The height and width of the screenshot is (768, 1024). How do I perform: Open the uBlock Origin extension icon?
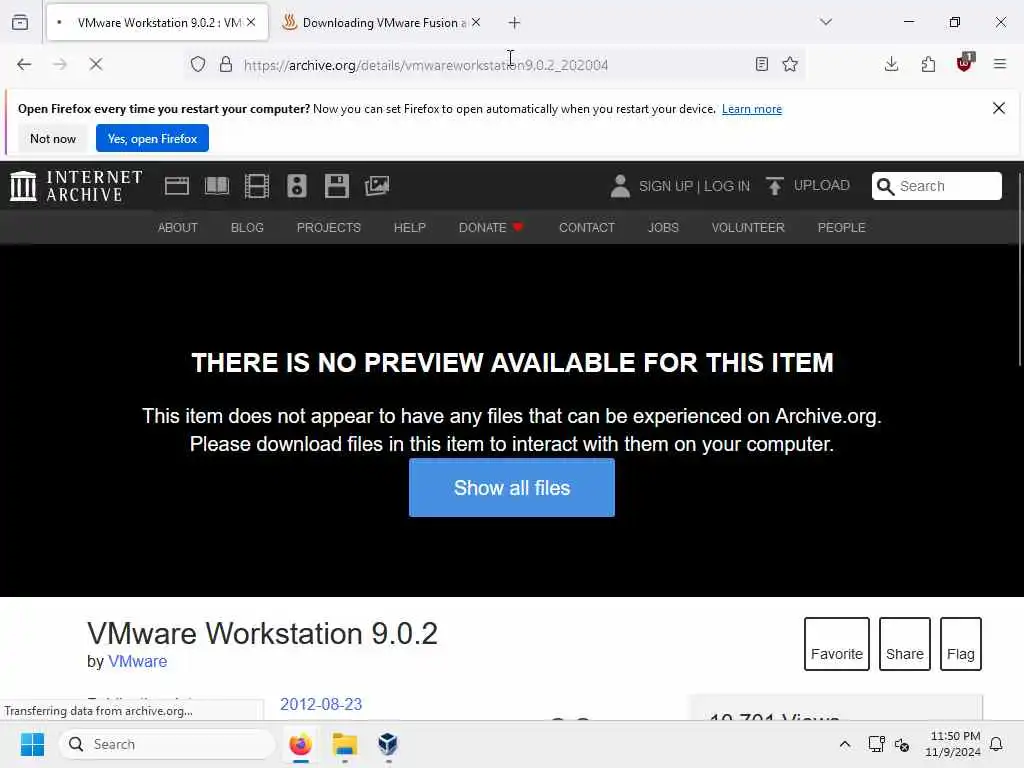(965, 63)
